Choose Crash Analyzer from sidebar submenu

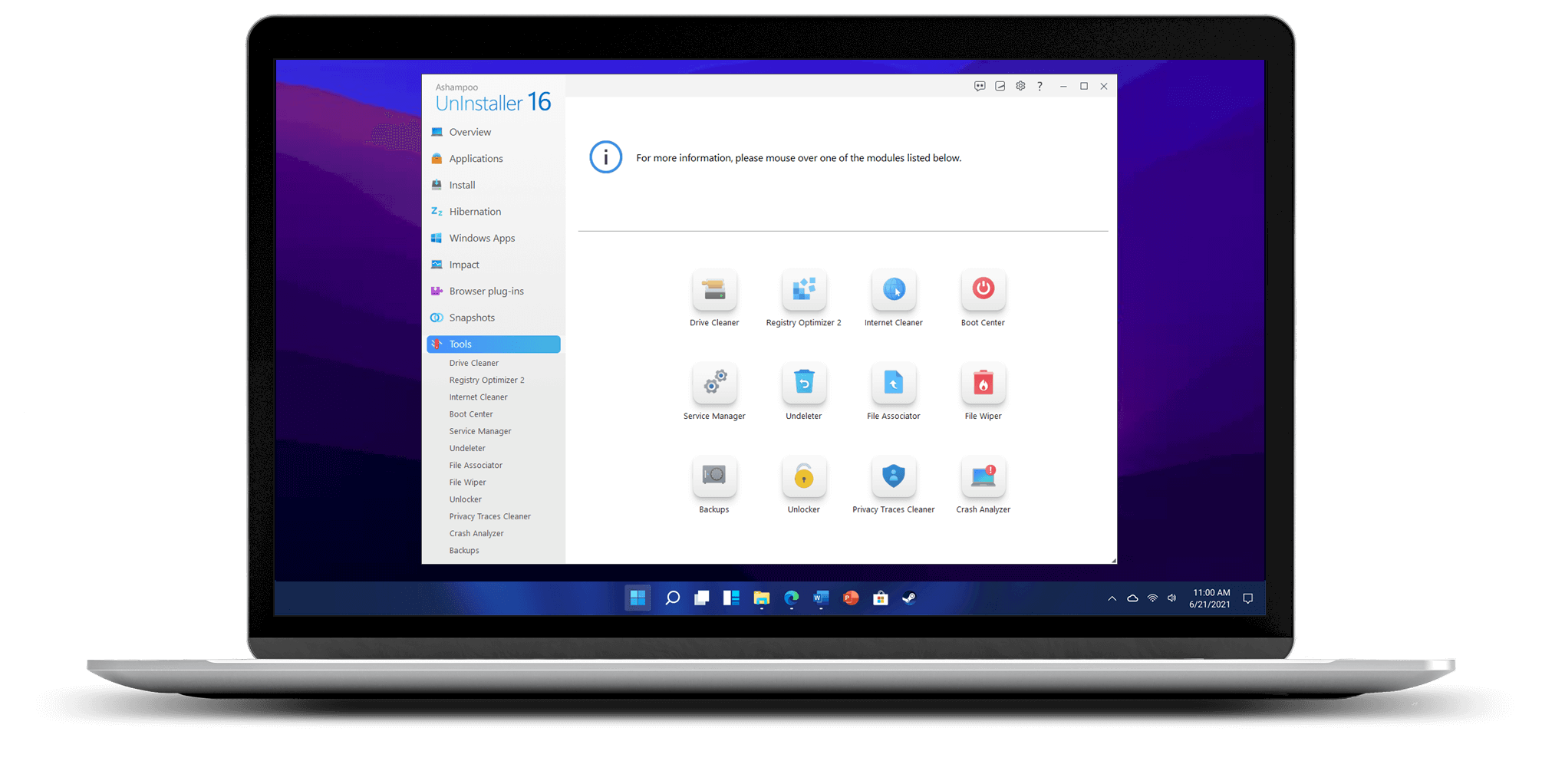pos(476,534)
